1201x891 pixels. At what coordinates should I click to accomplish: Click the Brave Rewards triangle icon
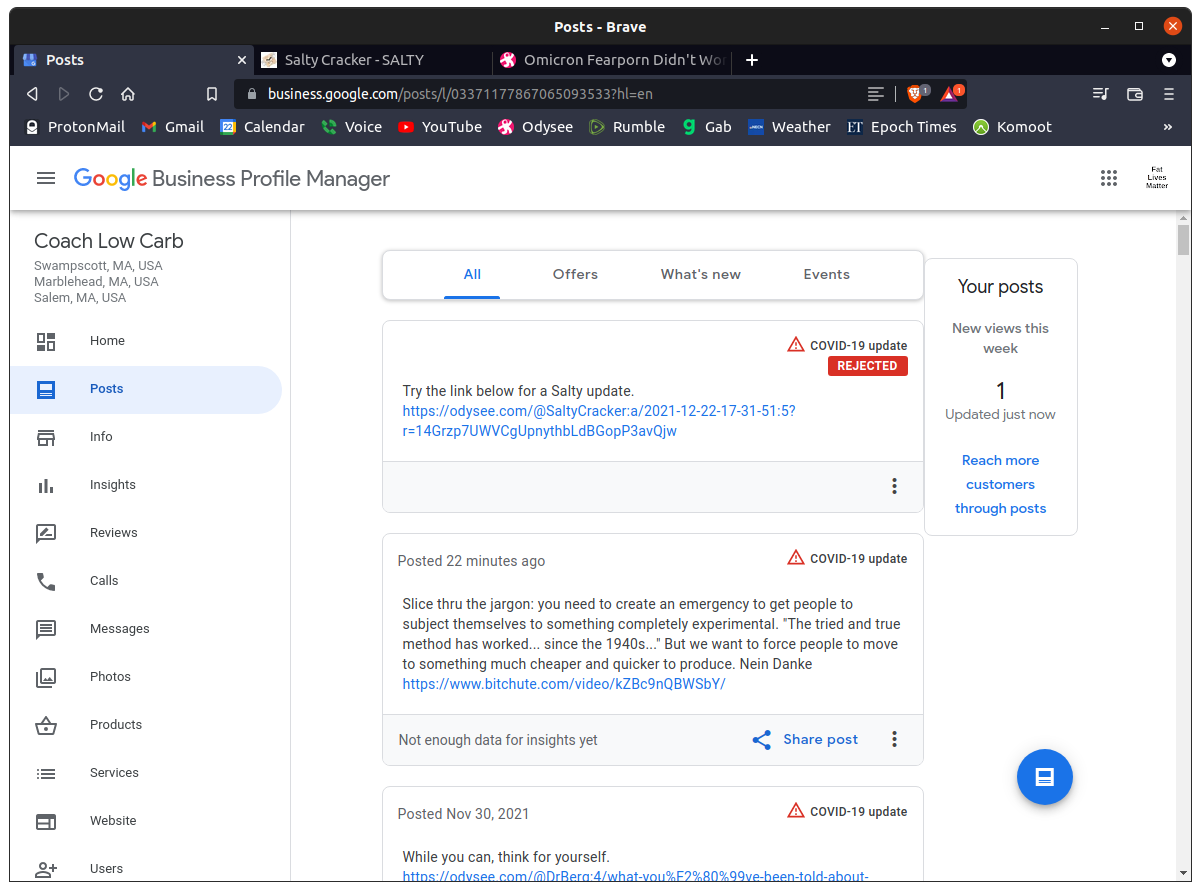[950, 93]
